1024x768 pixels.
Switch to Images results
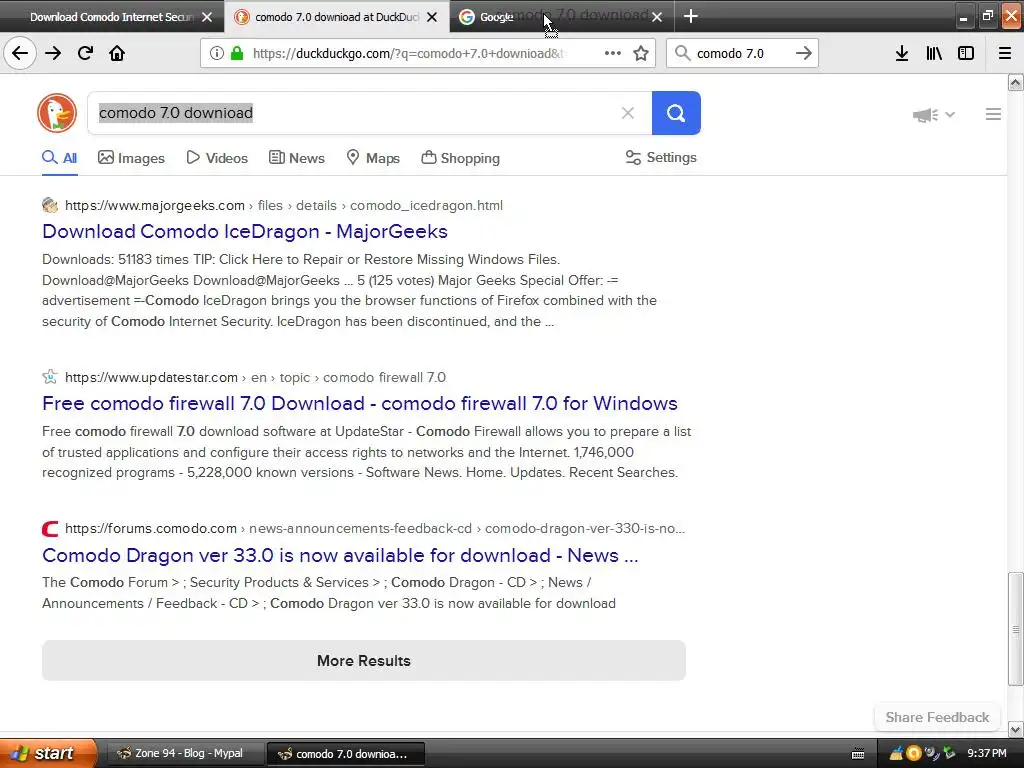click(131, 158)
